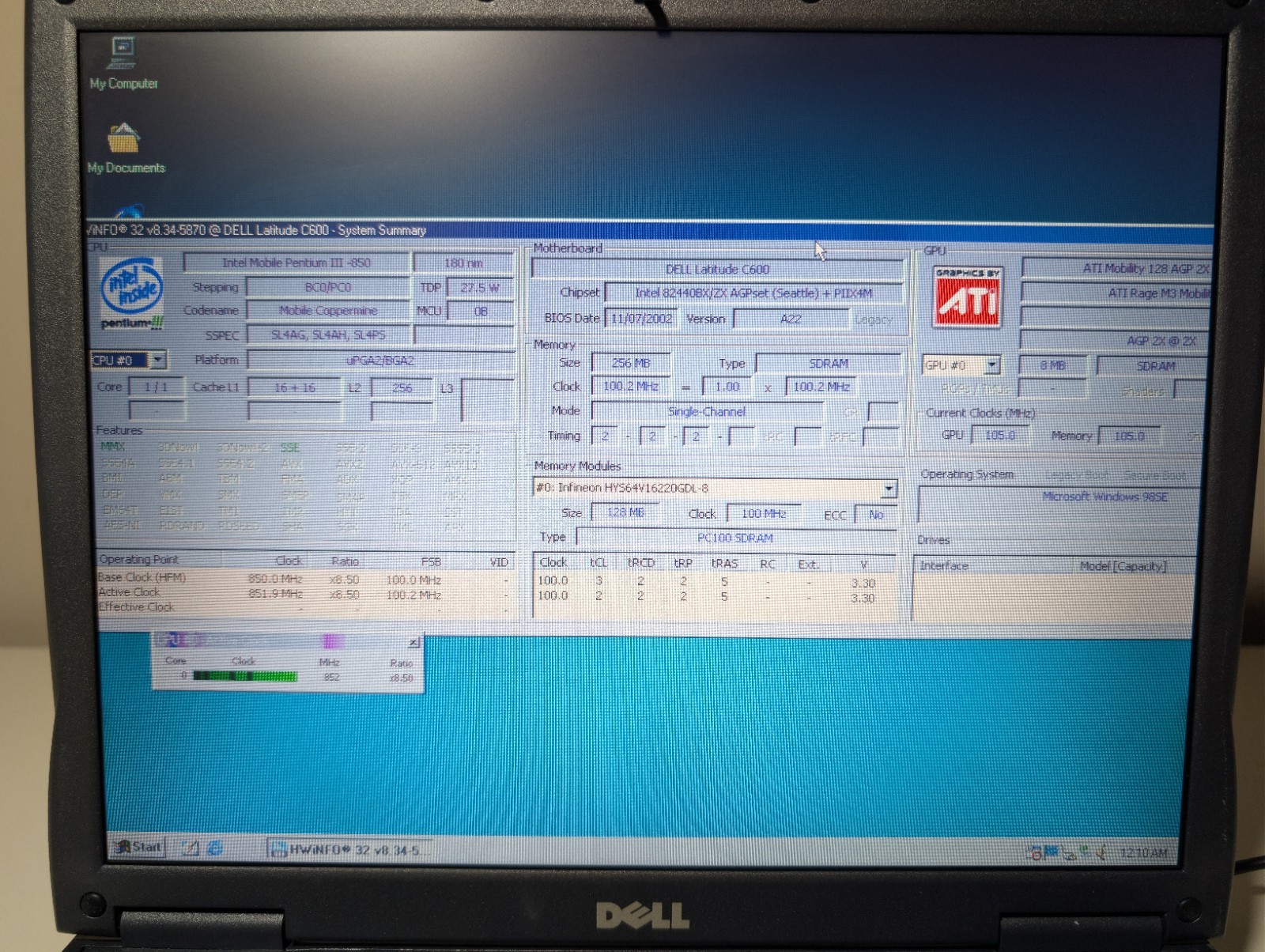Click the BIOS Date field 11/07/2002
The height and width of the screenshot is (952, 1265).
641,319
